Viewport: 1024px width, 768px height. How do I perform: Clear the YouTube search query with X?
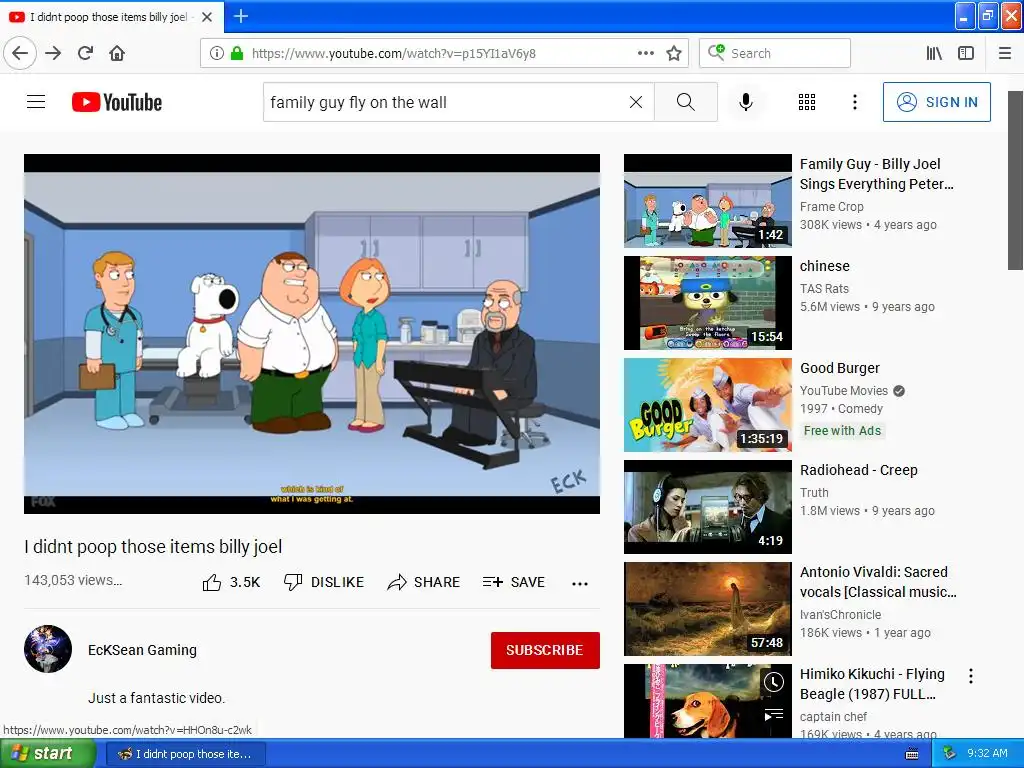[x=635, y=102]
